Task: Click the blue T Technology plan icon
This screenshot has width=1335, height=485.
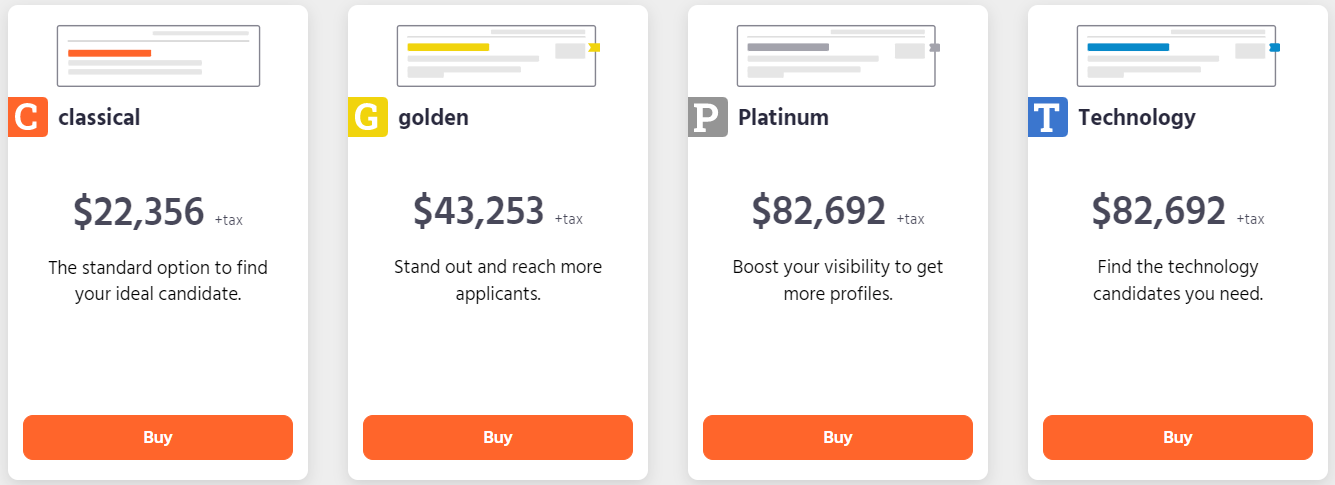Action: pos(1048,117)
